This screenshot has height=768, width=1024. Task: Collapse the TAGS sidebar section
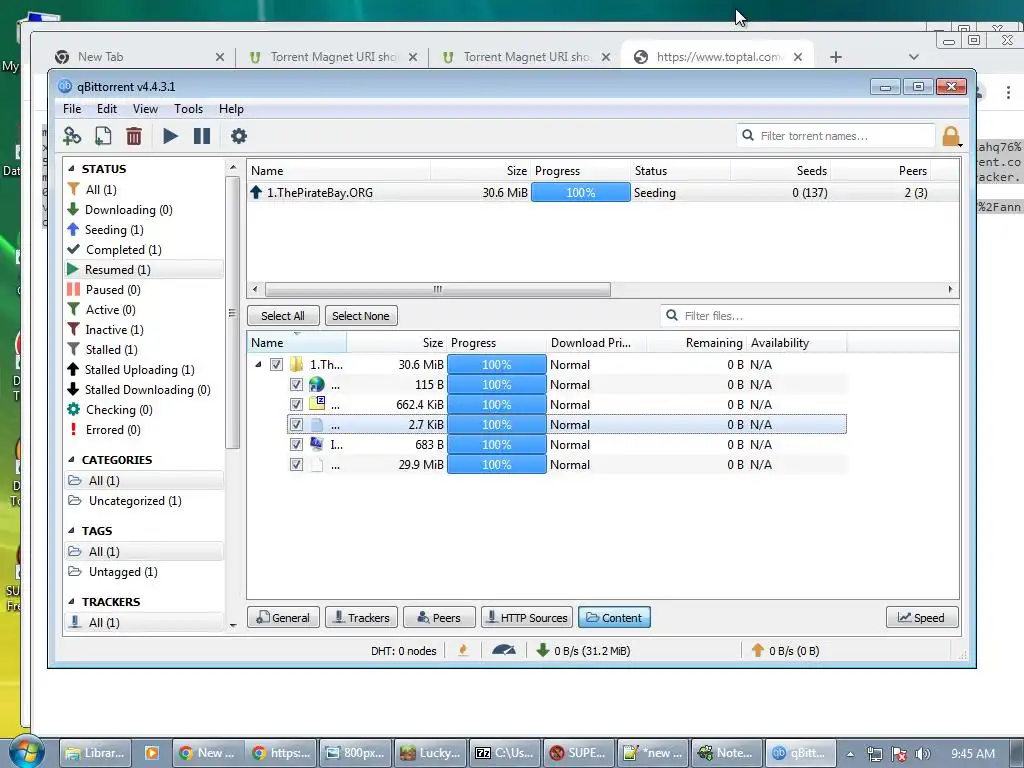pyautogui.click(x=71, y=531)
